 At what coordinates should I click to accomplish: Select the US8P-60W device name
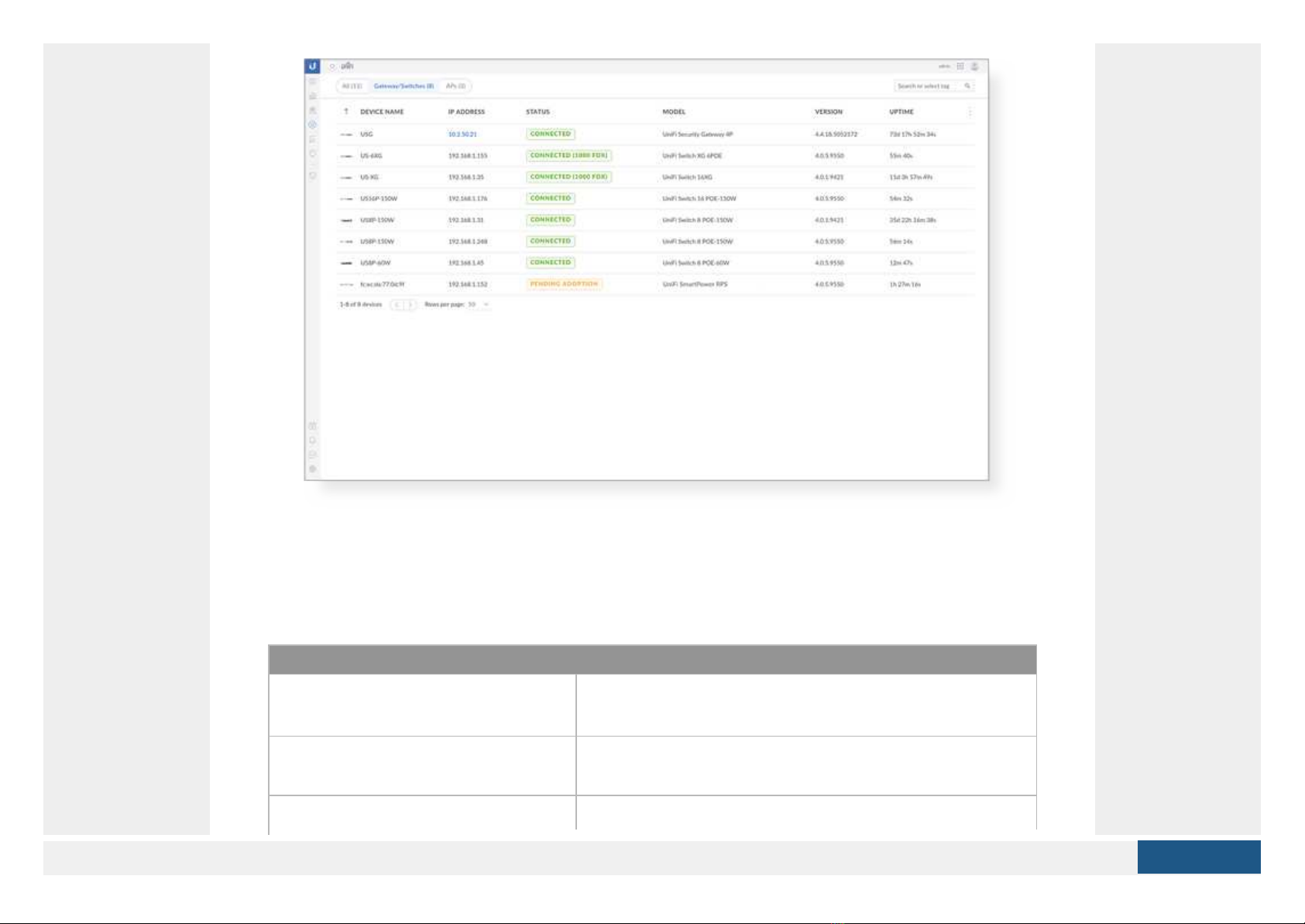point(376,263)
